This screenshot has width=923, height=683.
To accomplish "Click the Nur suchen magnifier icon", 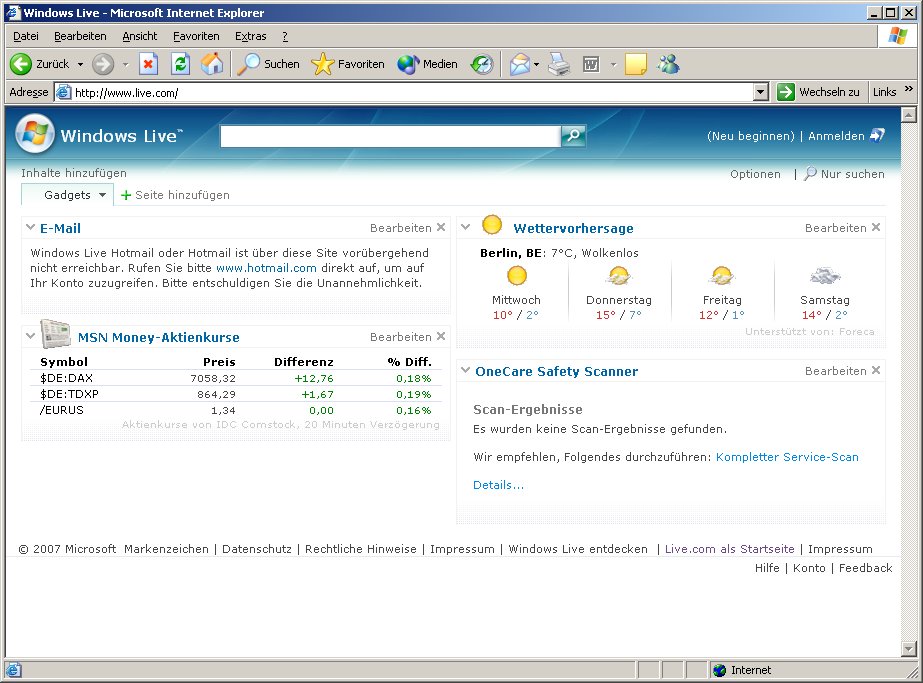I will 811,173.
